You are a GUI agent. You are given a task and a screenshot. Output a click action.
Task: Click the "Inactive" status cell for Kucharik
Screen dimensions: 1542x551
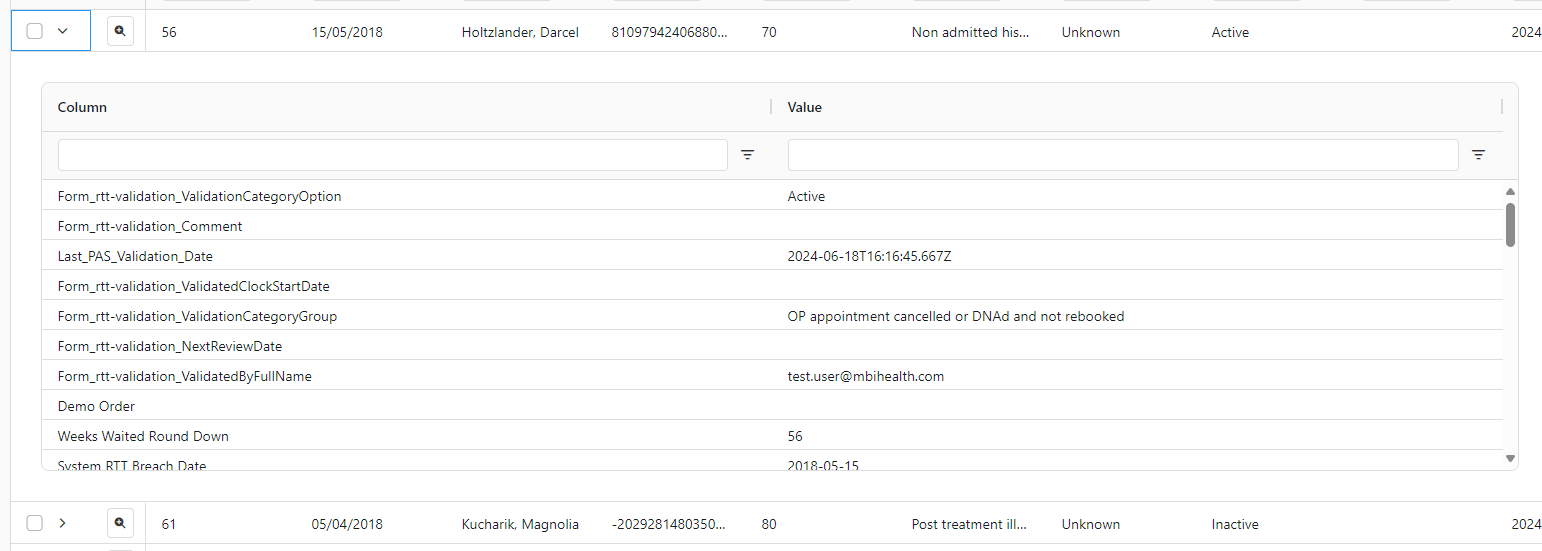1234,524
